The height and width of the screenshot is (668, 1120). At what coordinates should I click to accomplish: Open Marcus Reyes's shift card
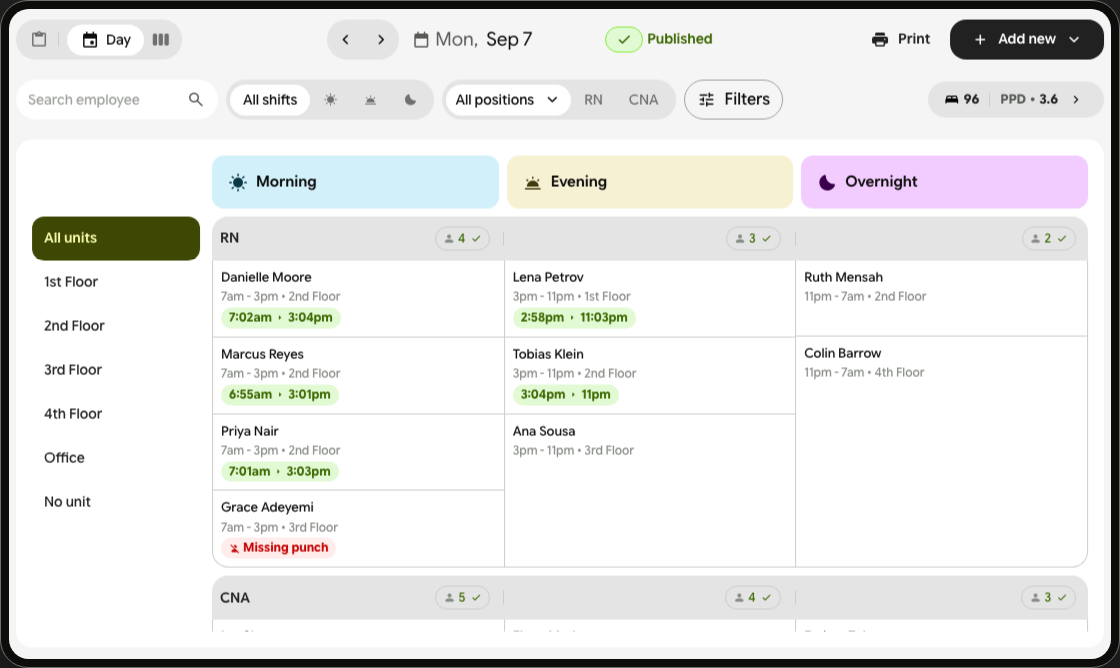point(359,376)
